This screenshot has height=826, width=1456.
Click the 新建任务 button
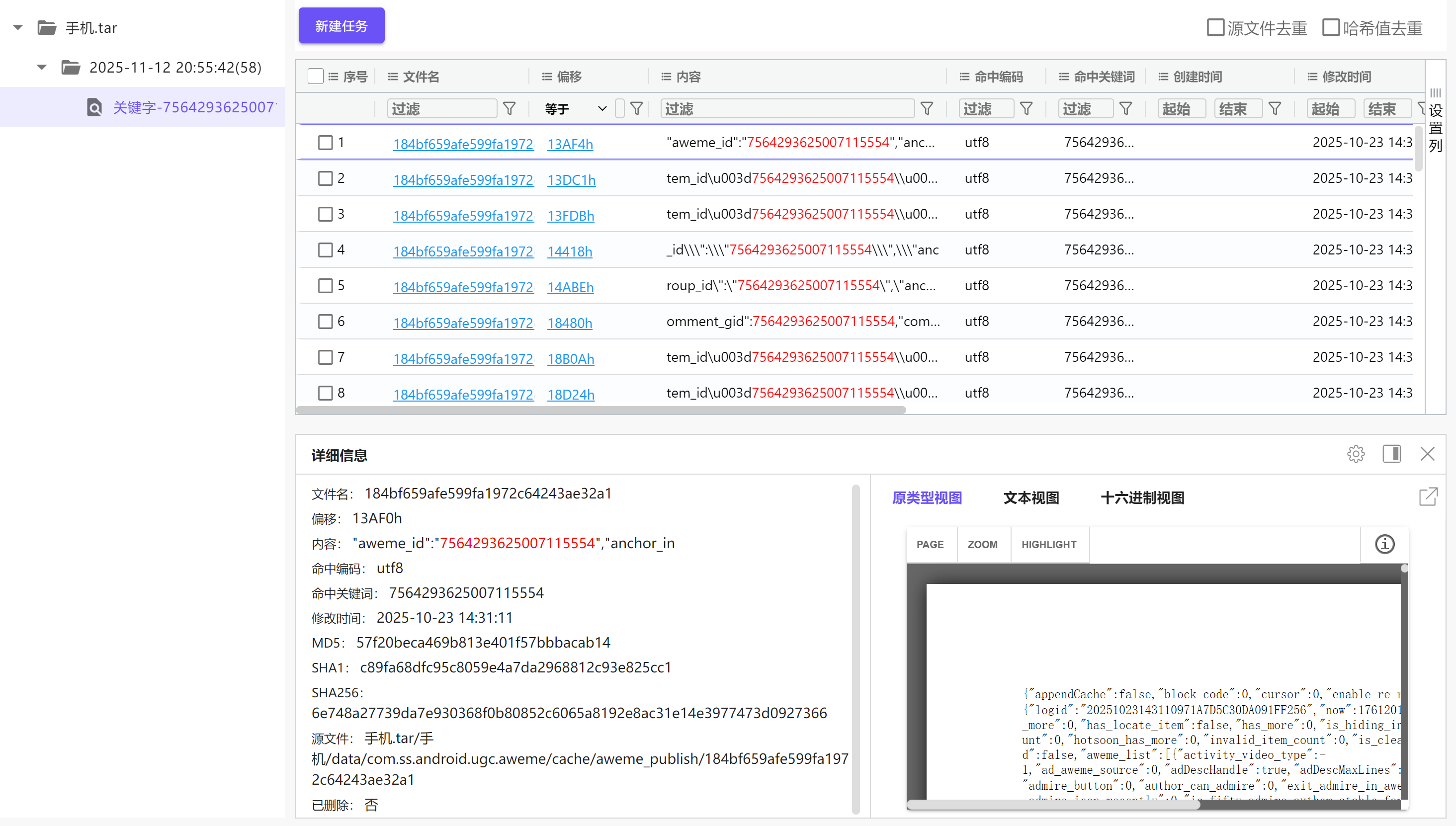341,25
